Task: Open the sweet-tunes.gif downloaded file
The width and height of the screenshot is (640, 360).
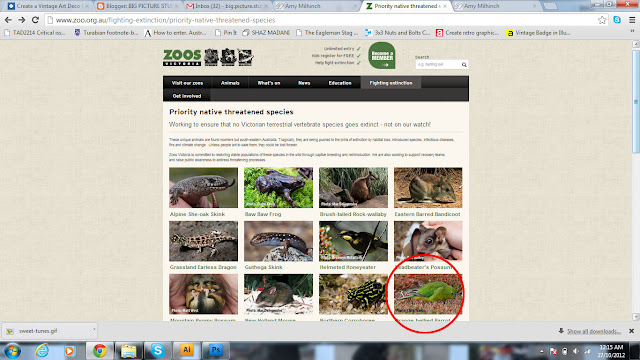Action: click(x=45, y=331)
